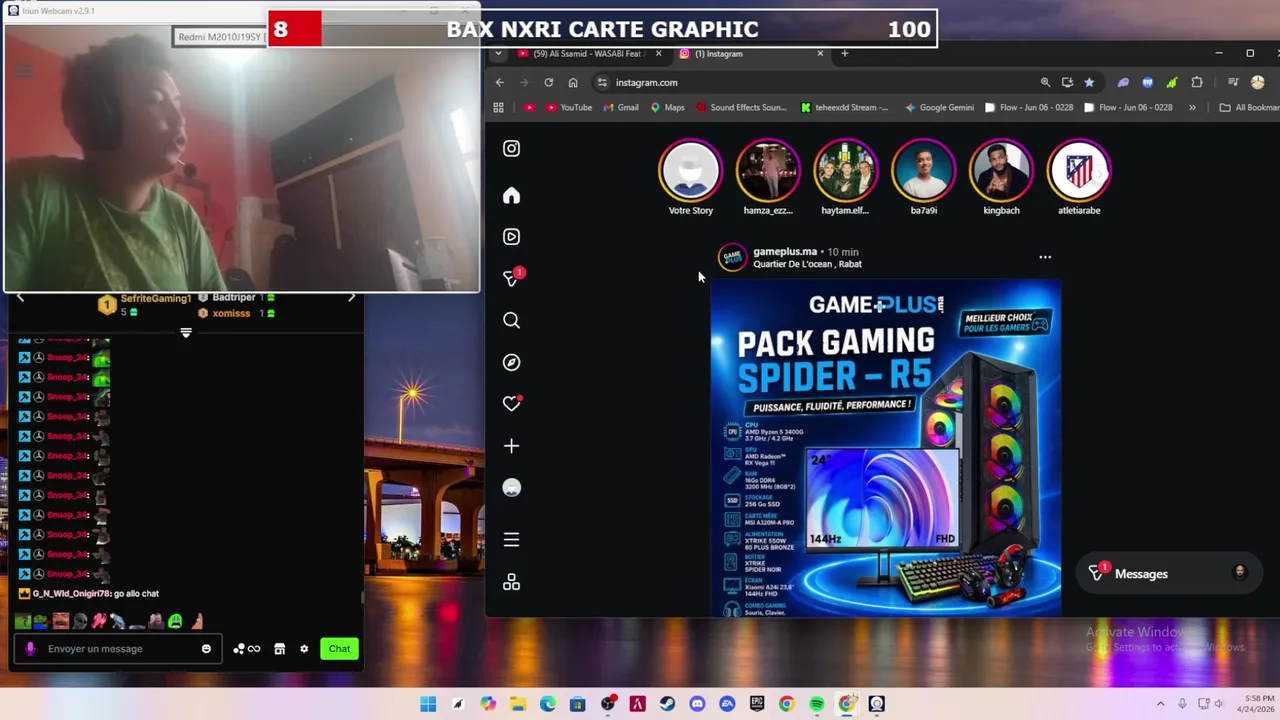Send message with green Chat button

click(x=339, y=649)
